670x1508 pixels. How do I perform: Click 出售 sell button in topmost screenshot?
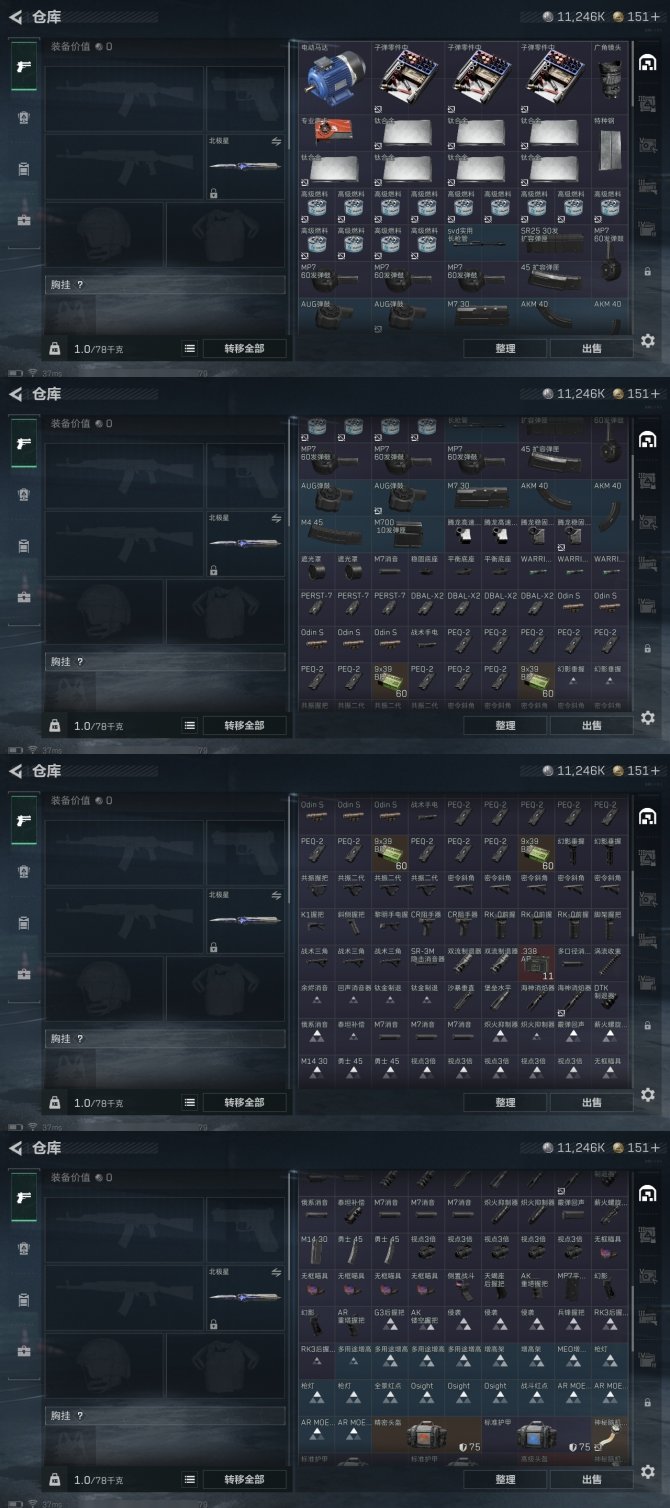(591, 348)
